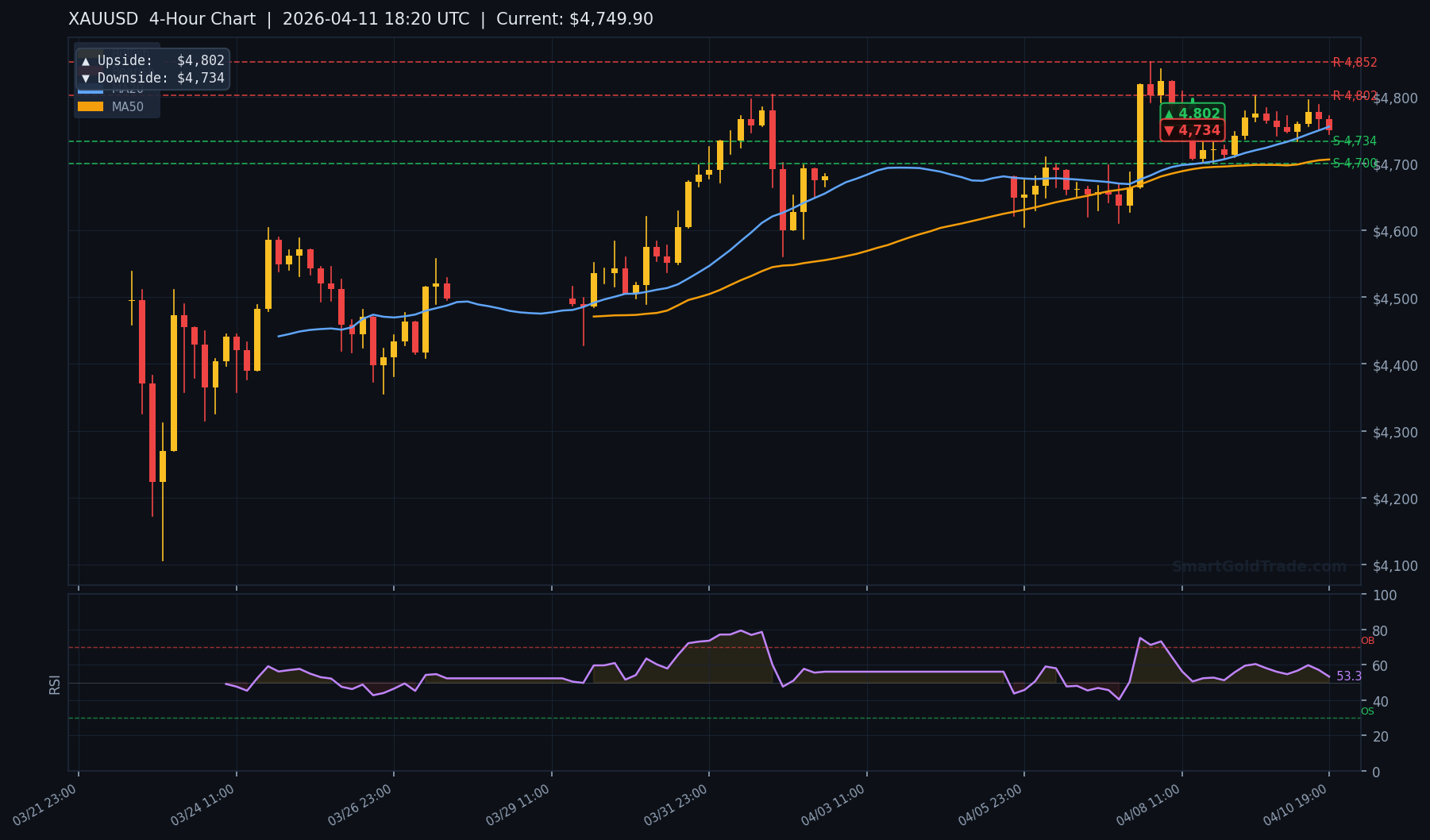The width and height of the screenshot is (1430, 840).
Task: Click the downward triangle beside the Downside value
Action: pos(86,78)
